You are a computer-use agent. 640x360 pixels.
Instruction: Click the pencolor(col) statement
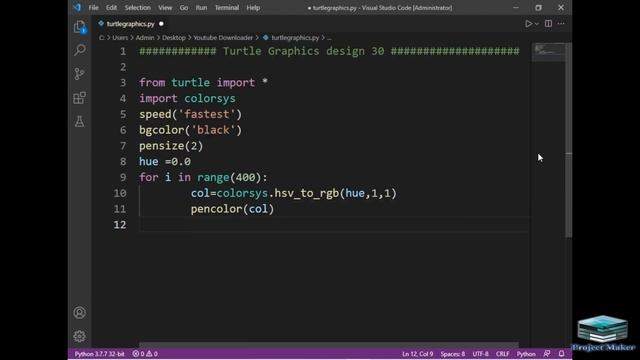click(232, 209)
